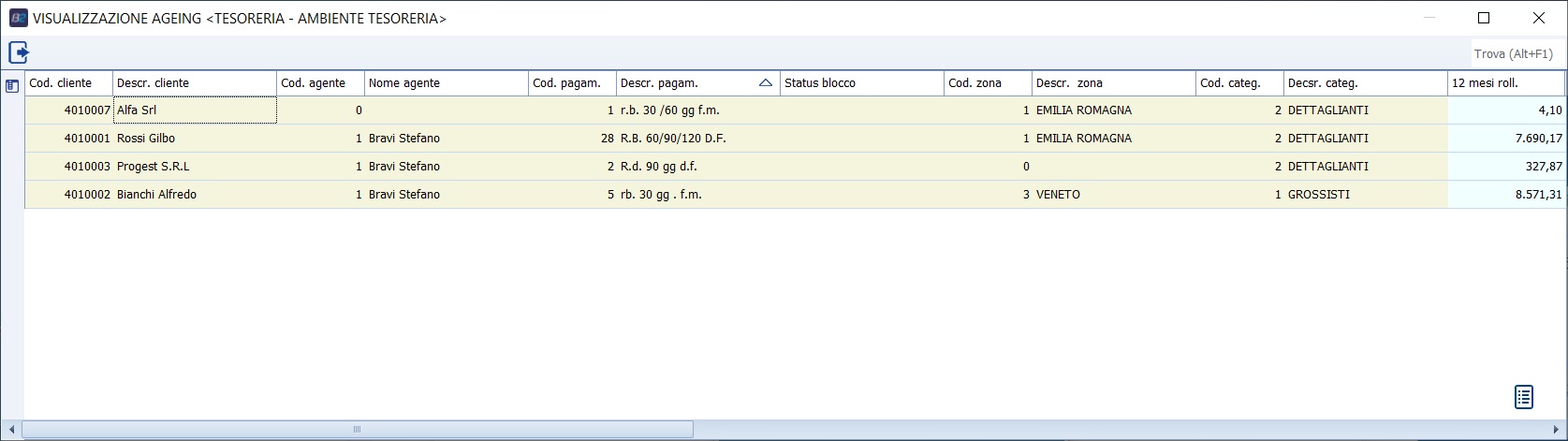Click the horizontal scrollbar left arrow
Viewport: 1568px width, 441px height.
point(10,430)
